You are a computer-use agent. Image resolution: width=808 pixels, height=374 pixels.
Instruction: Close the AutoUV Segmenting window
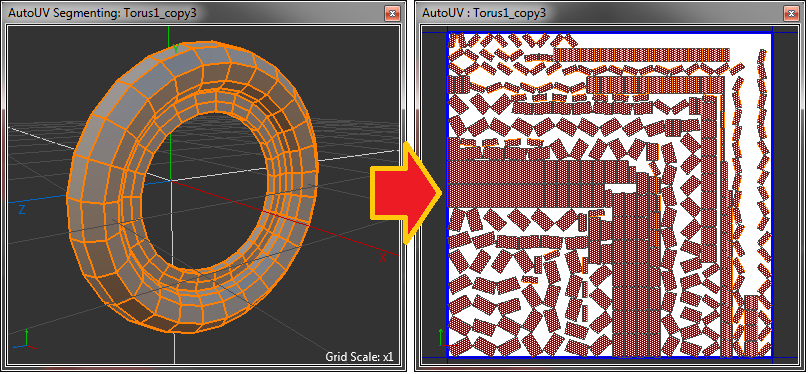[x=392, y=13]
